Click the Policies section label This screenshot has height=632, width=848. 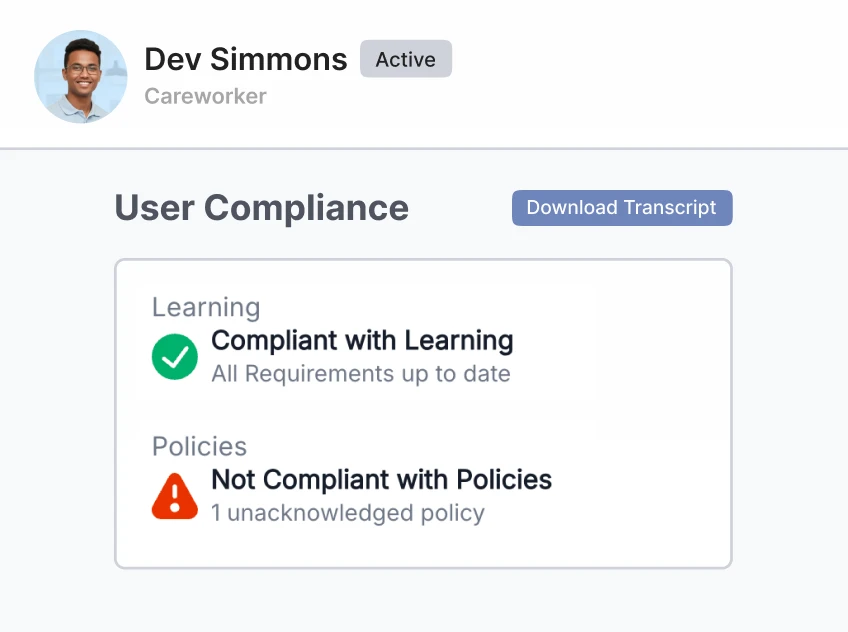coord(200,447)
